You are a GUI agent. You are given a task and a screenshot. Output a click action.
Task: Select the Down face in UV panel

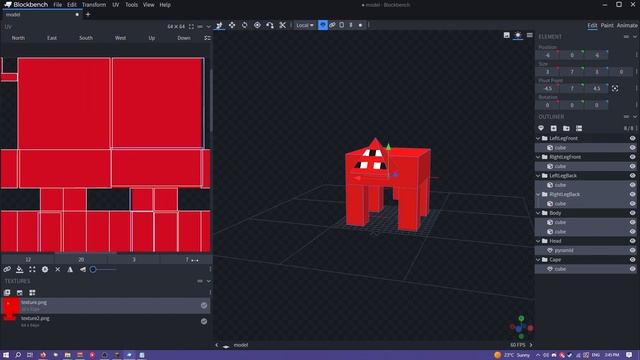click(x=184, y=38)
